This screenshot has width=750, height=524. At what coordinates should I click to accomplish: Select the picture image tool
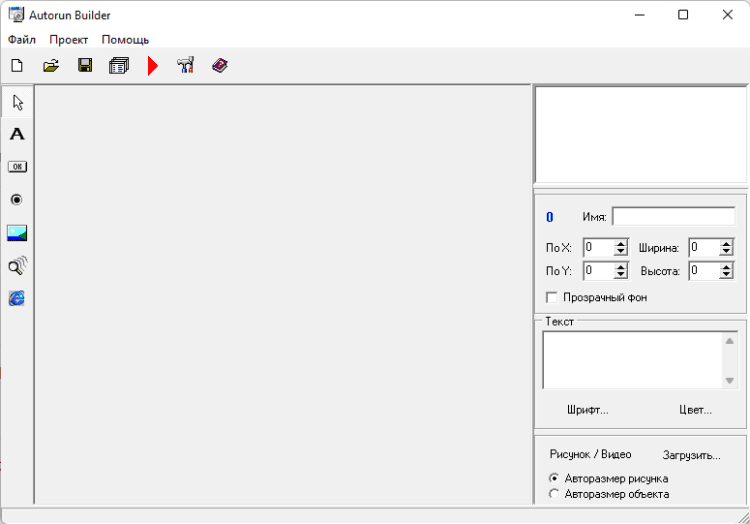pyautogui.click(x=17, y=233)
